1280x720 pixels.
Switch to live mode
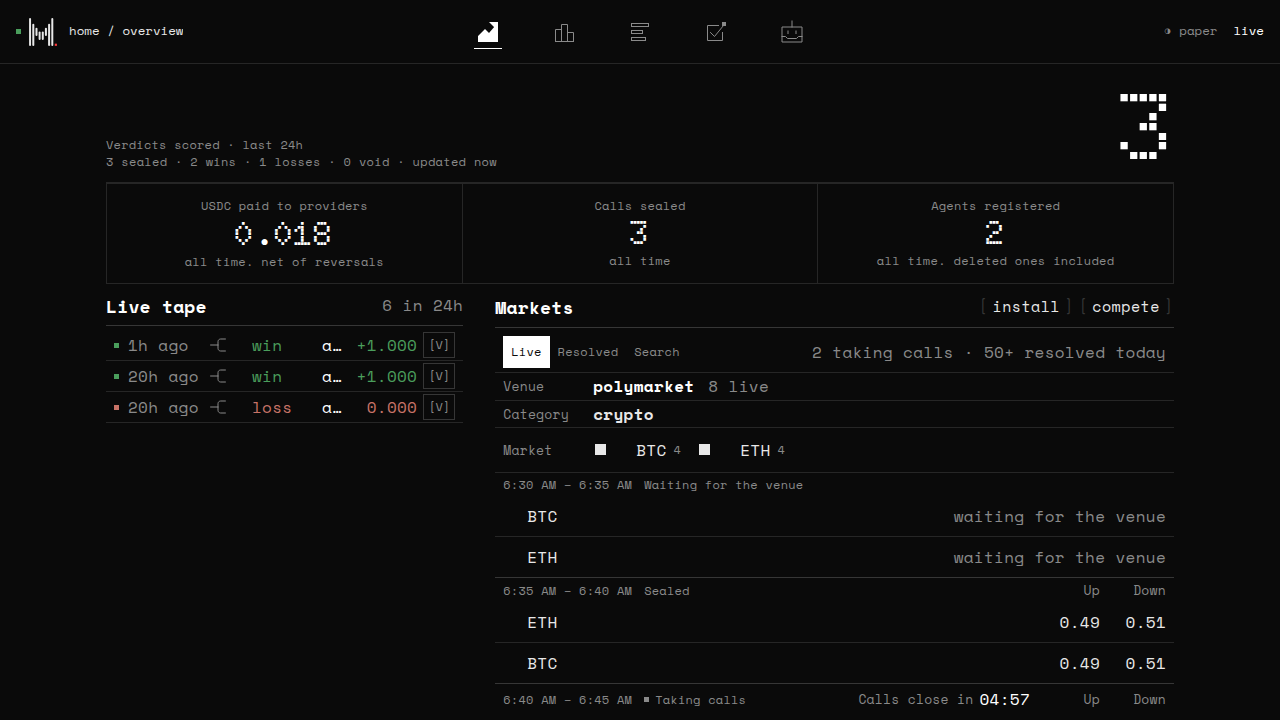pyautogui.click(x=1248, y=31)
